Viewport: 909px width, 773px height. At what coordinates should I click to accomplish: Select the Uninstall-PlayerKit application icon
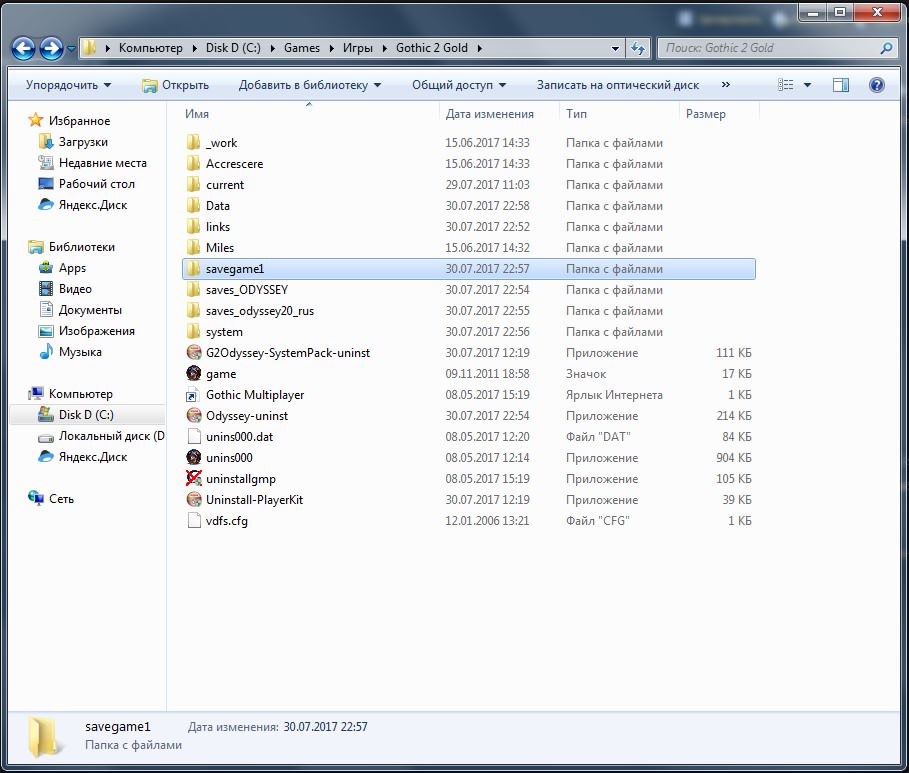(194, 500)
